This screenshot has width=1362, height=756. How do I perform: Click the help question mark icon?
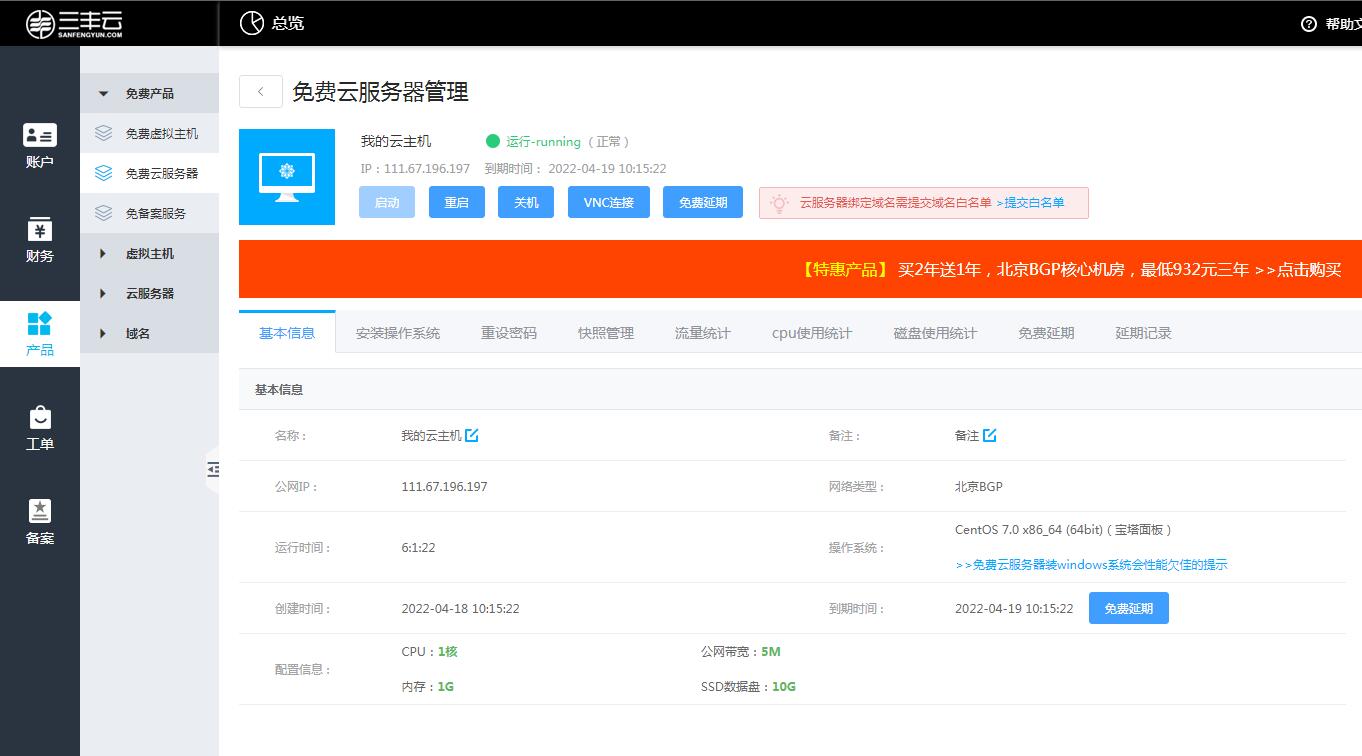pos(1309,24)
